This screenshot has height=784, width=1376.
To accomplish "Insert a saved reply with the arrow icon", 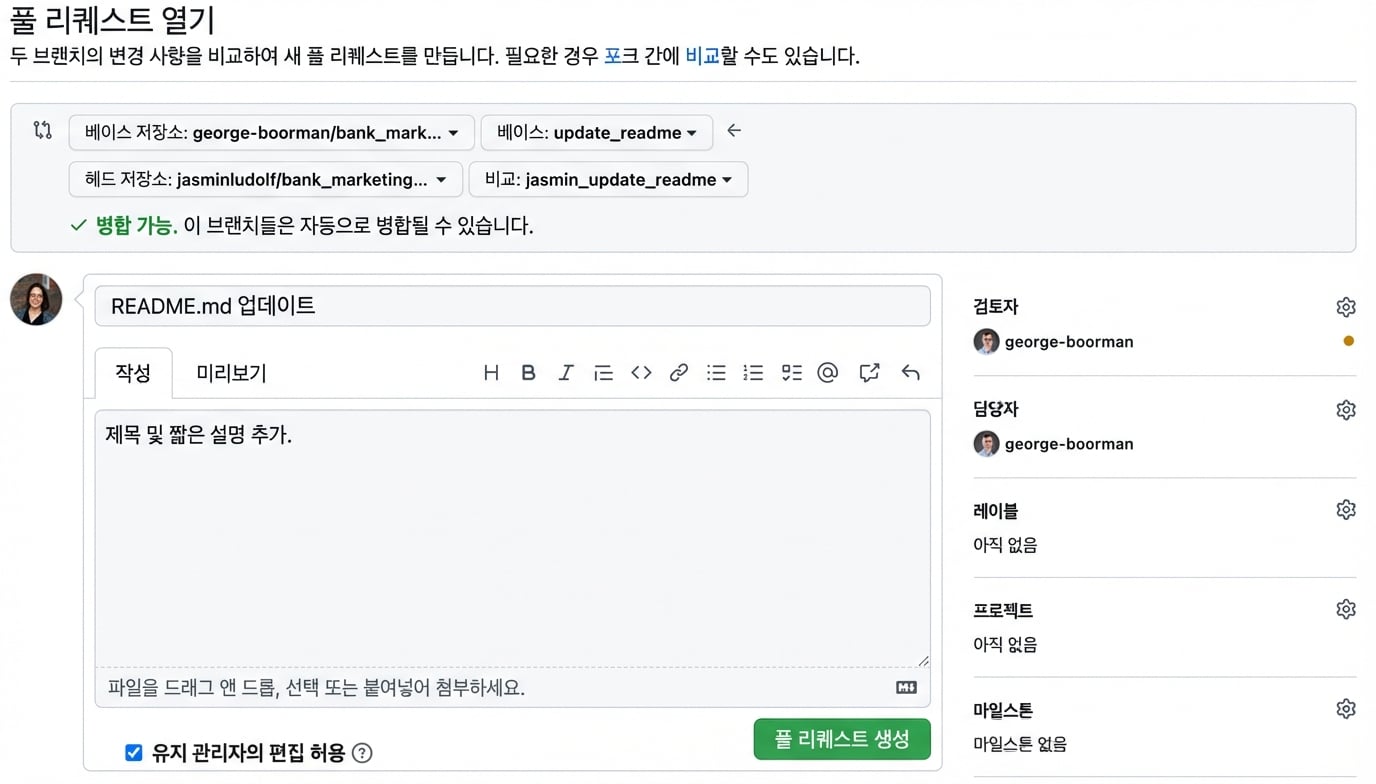I will coord(910,373).
